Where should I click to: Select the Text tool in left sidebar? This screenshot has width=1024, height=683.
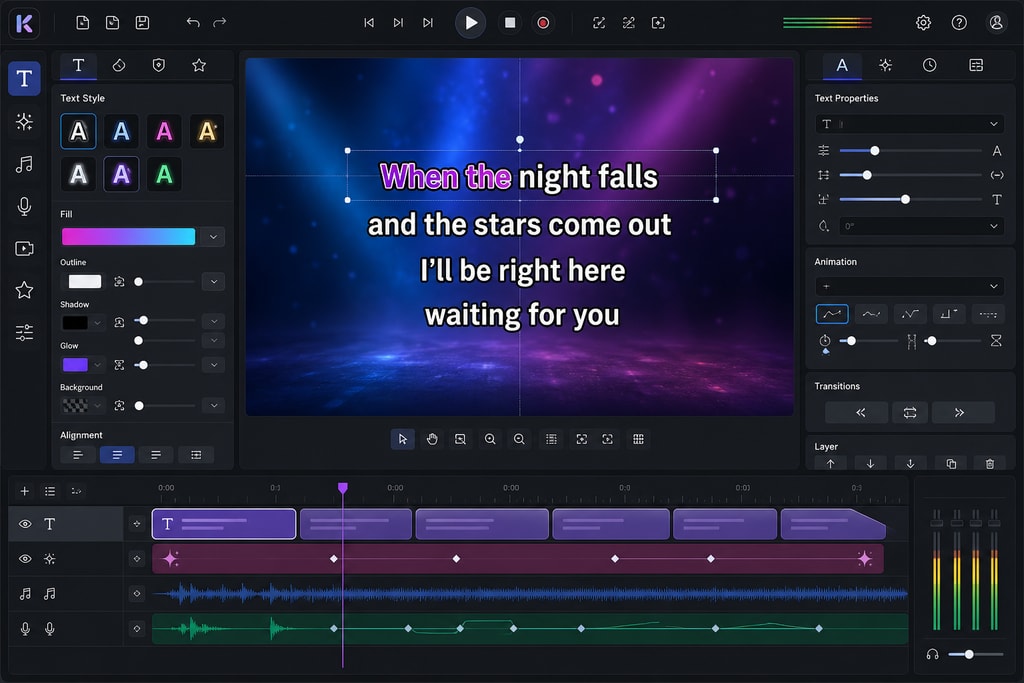24,78
